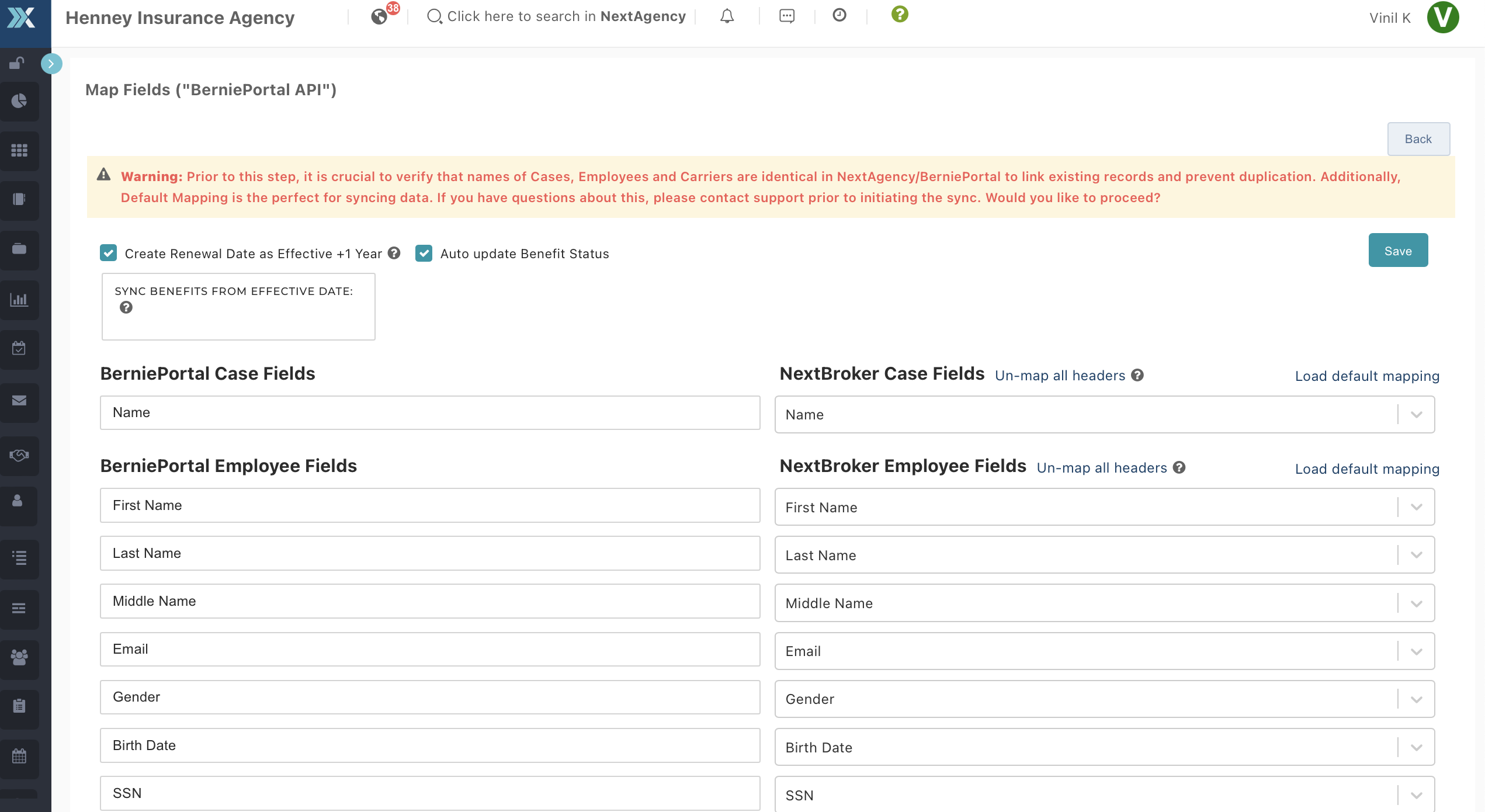Toggle Auto update Benefit Status checkbox

tap(424, 253)
